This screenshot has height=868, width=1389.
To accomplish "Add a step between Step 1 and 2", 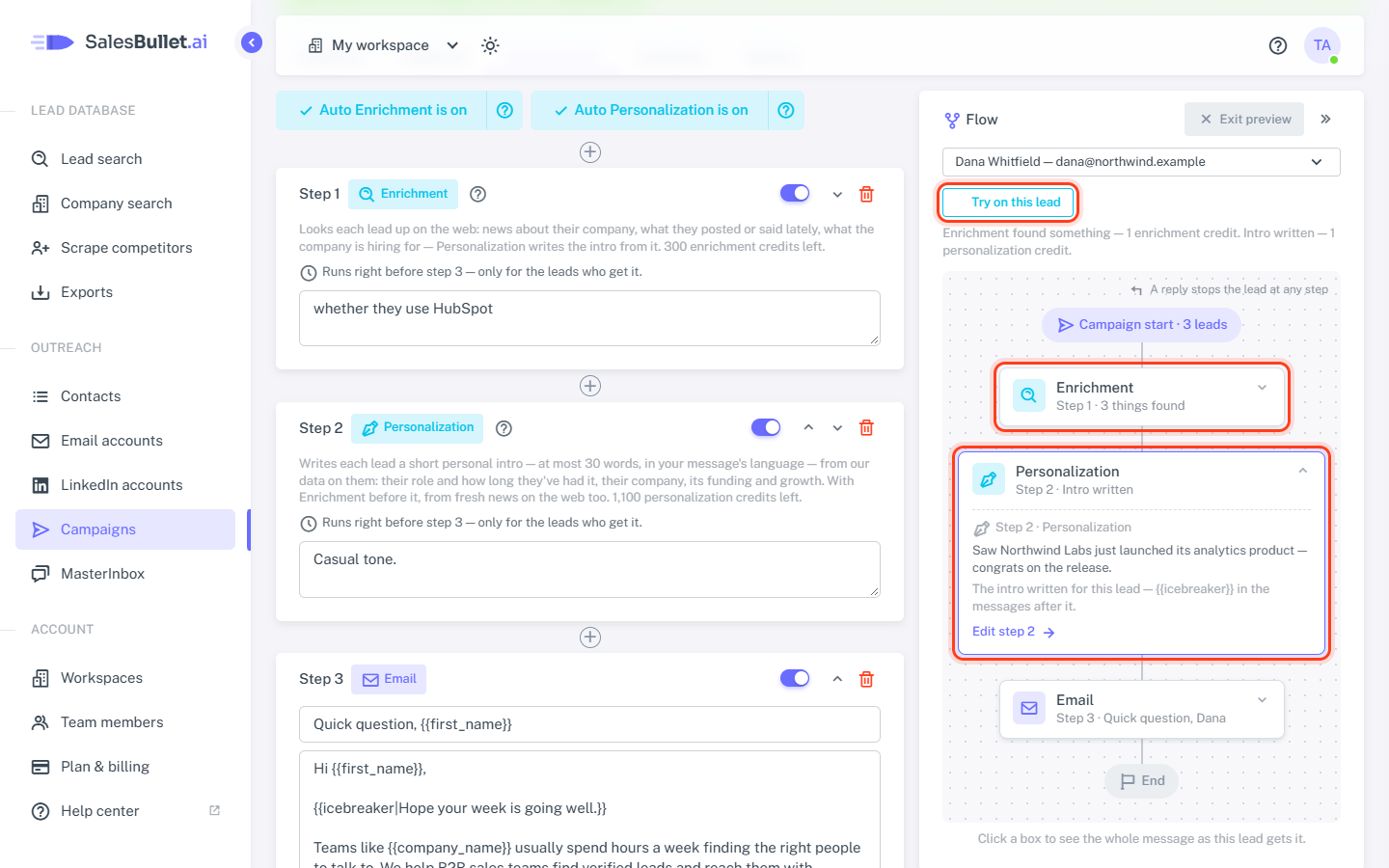I will coord(590,386).
